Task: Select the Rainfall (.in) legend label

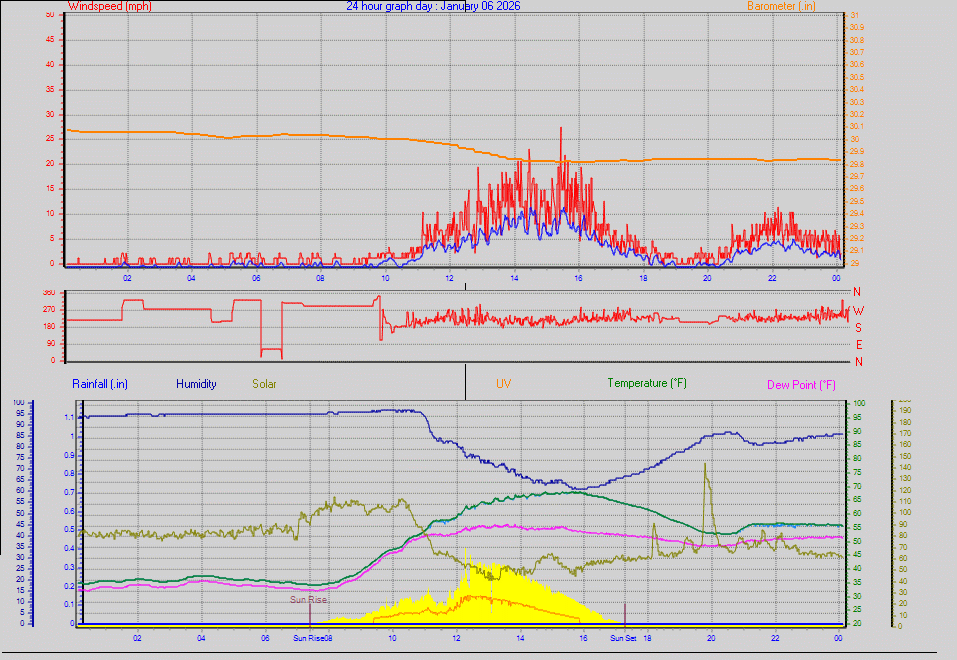Action: pyautogui.click(x=98, y=383)
